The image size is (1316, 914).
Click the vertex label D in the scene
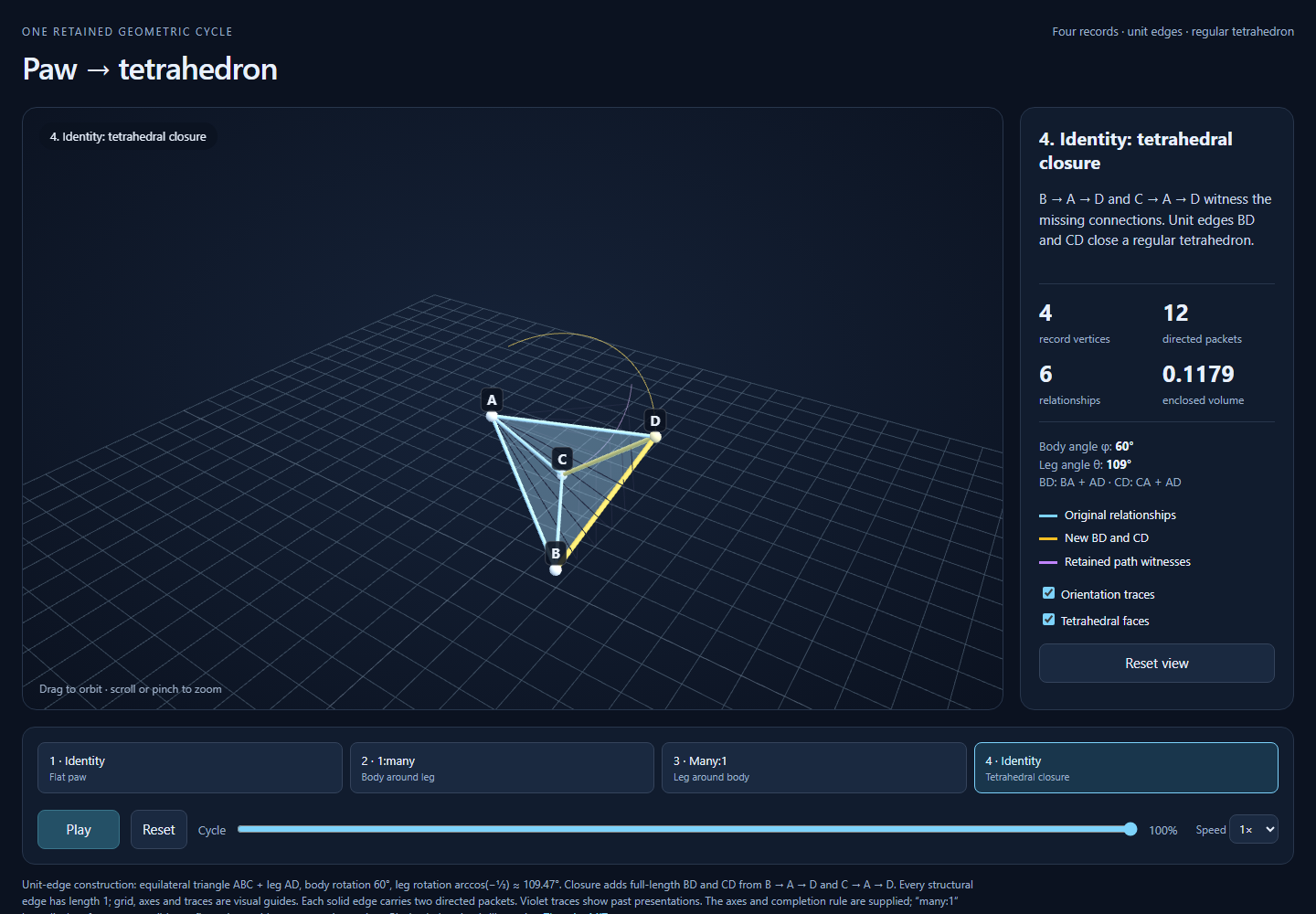click(654, 420)
